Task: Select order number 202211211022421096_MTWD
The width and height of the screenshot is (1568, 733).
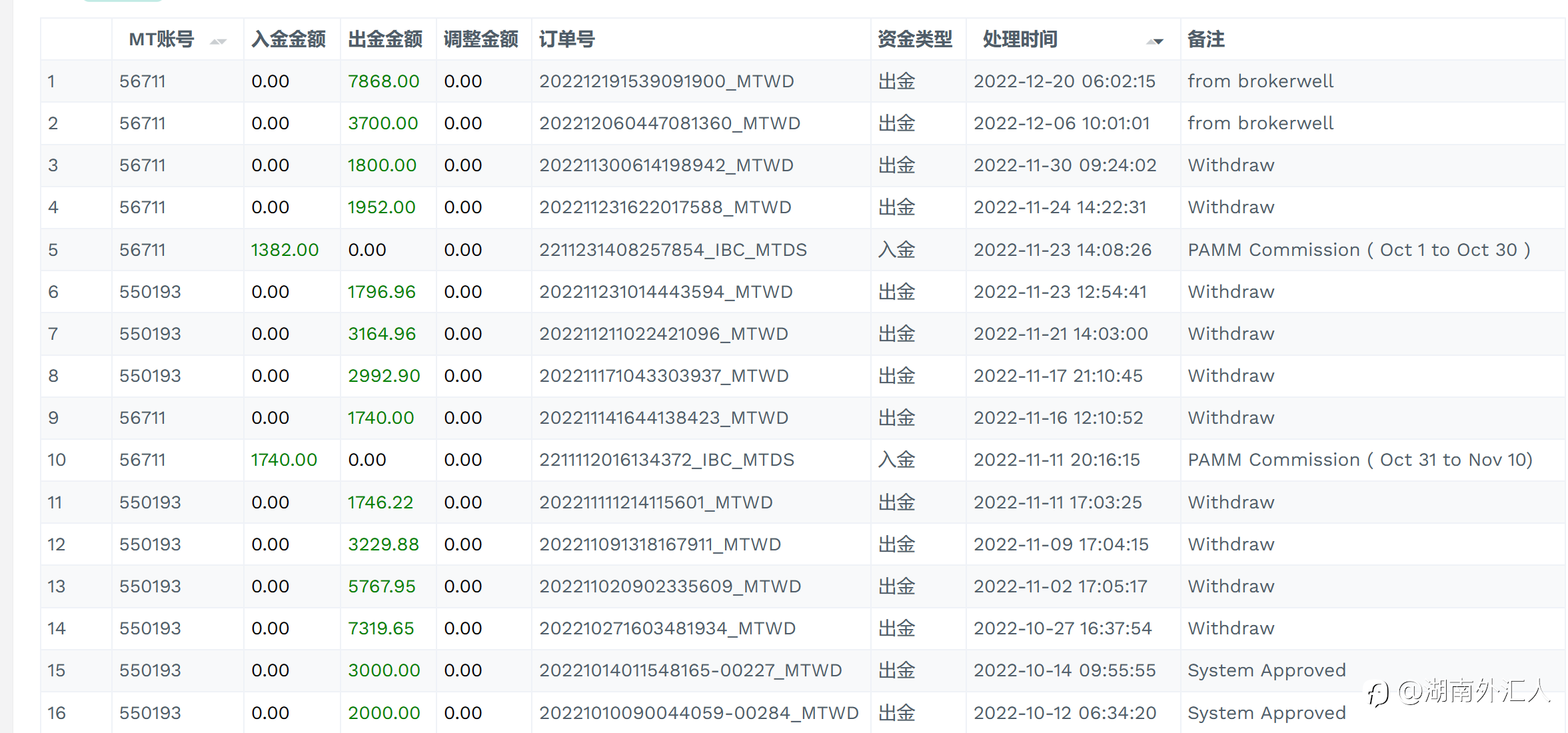Action: click(664, 334)
